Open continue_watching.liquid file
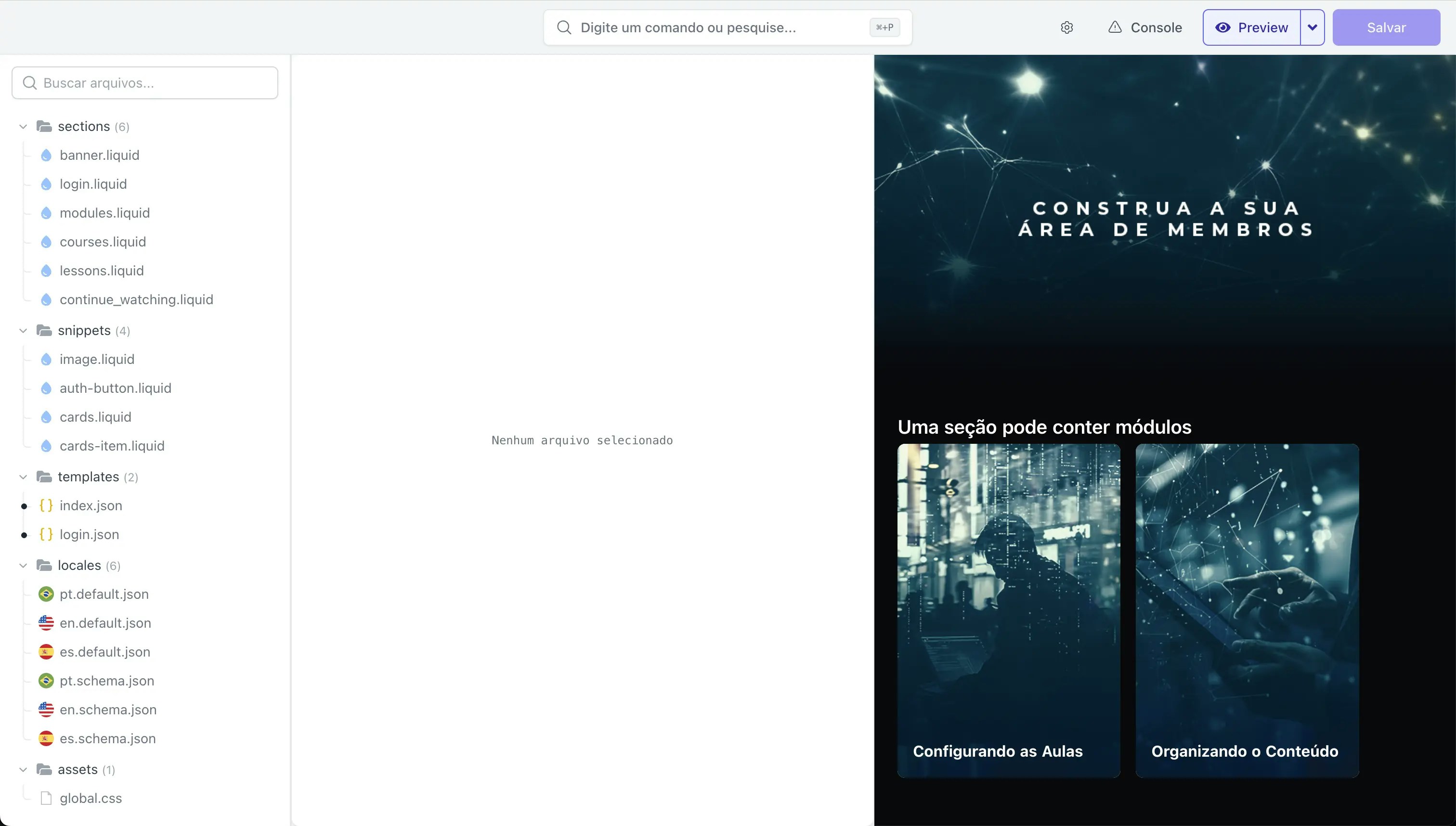1456x826 pixels. [136, 299]
